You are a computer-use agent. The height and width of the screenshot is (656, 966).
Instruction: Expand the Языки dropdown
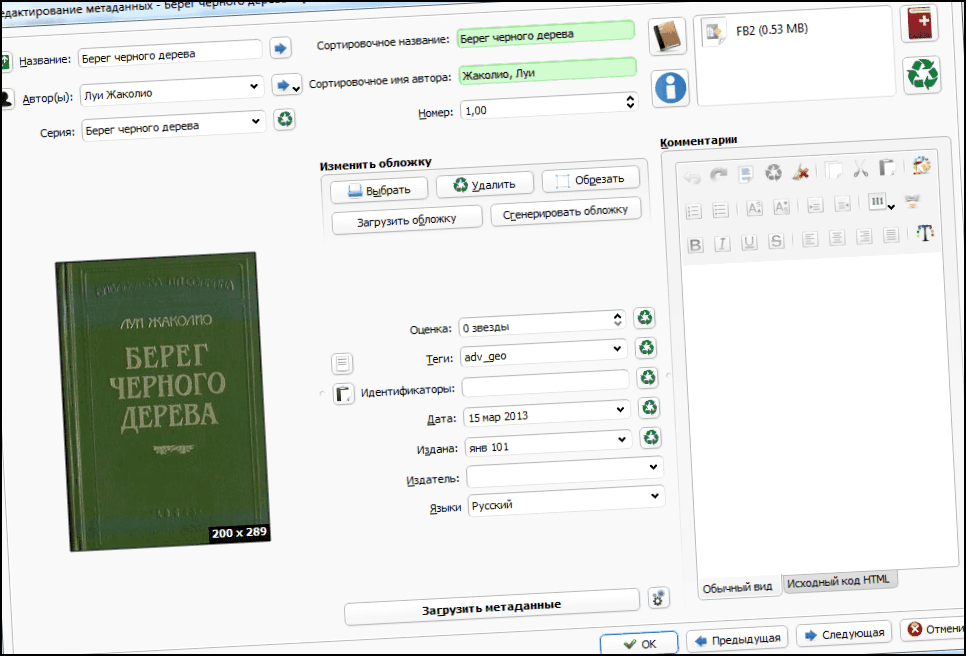(655, 495)
